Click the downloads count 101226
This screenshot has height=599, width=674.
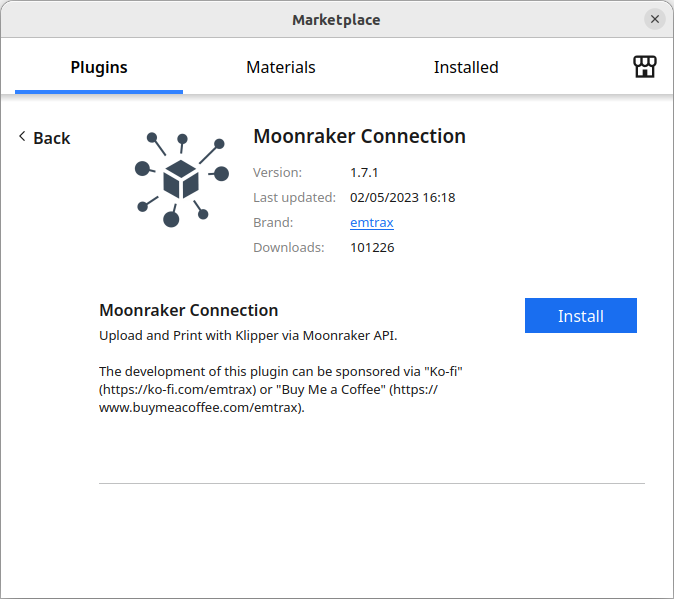372,248
